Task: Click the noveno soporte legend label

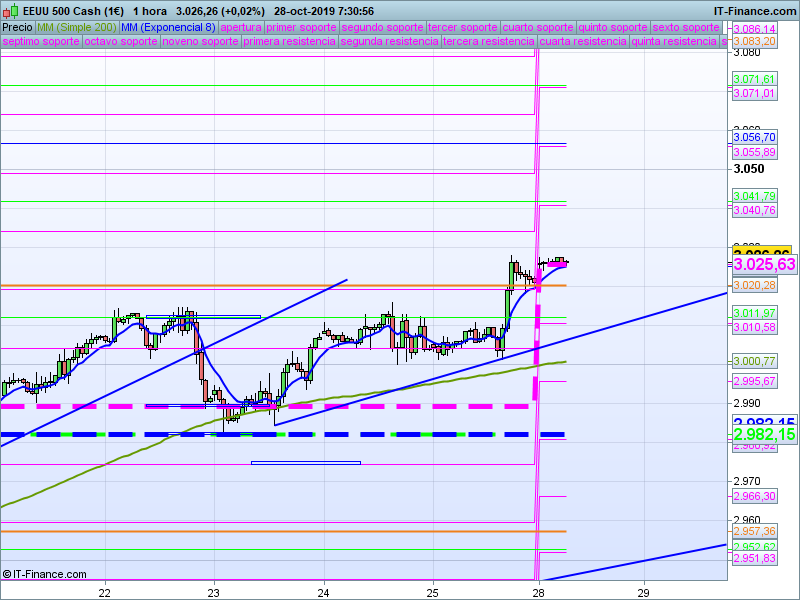Action: pyautogui.click(x=201, y=41)
